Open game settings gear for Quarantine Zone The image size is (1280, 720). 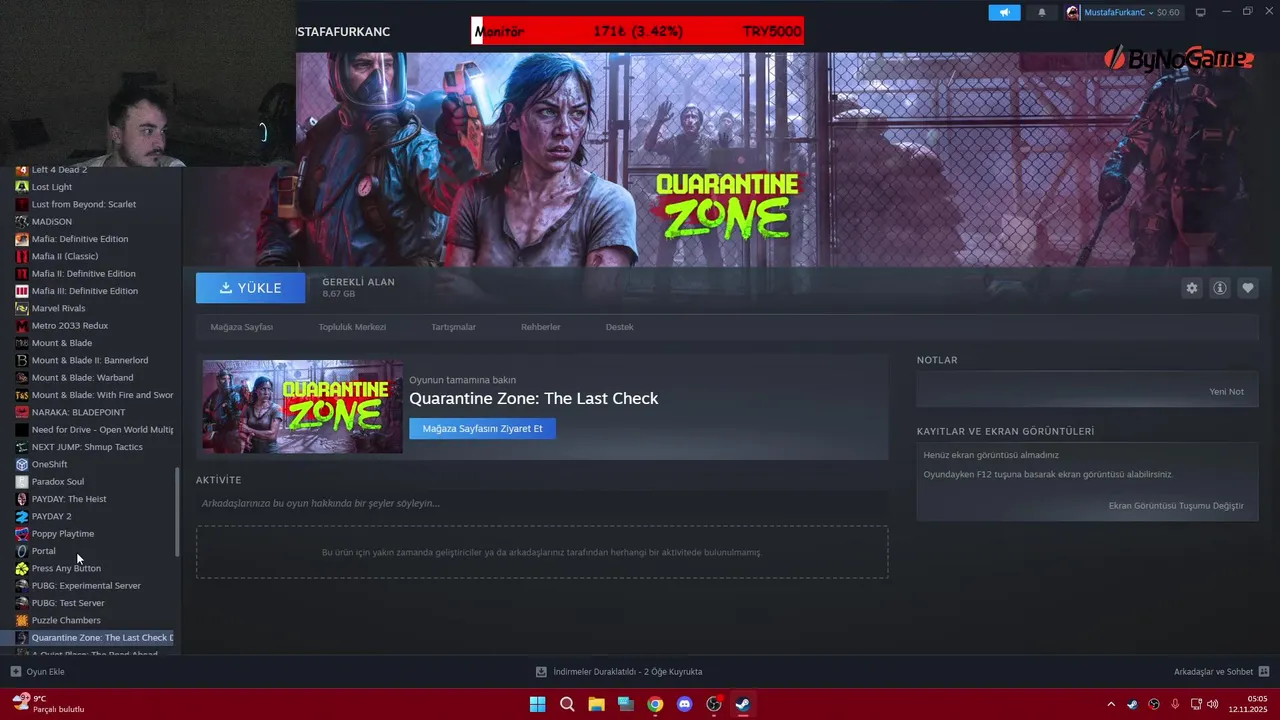coord(1191,288)
